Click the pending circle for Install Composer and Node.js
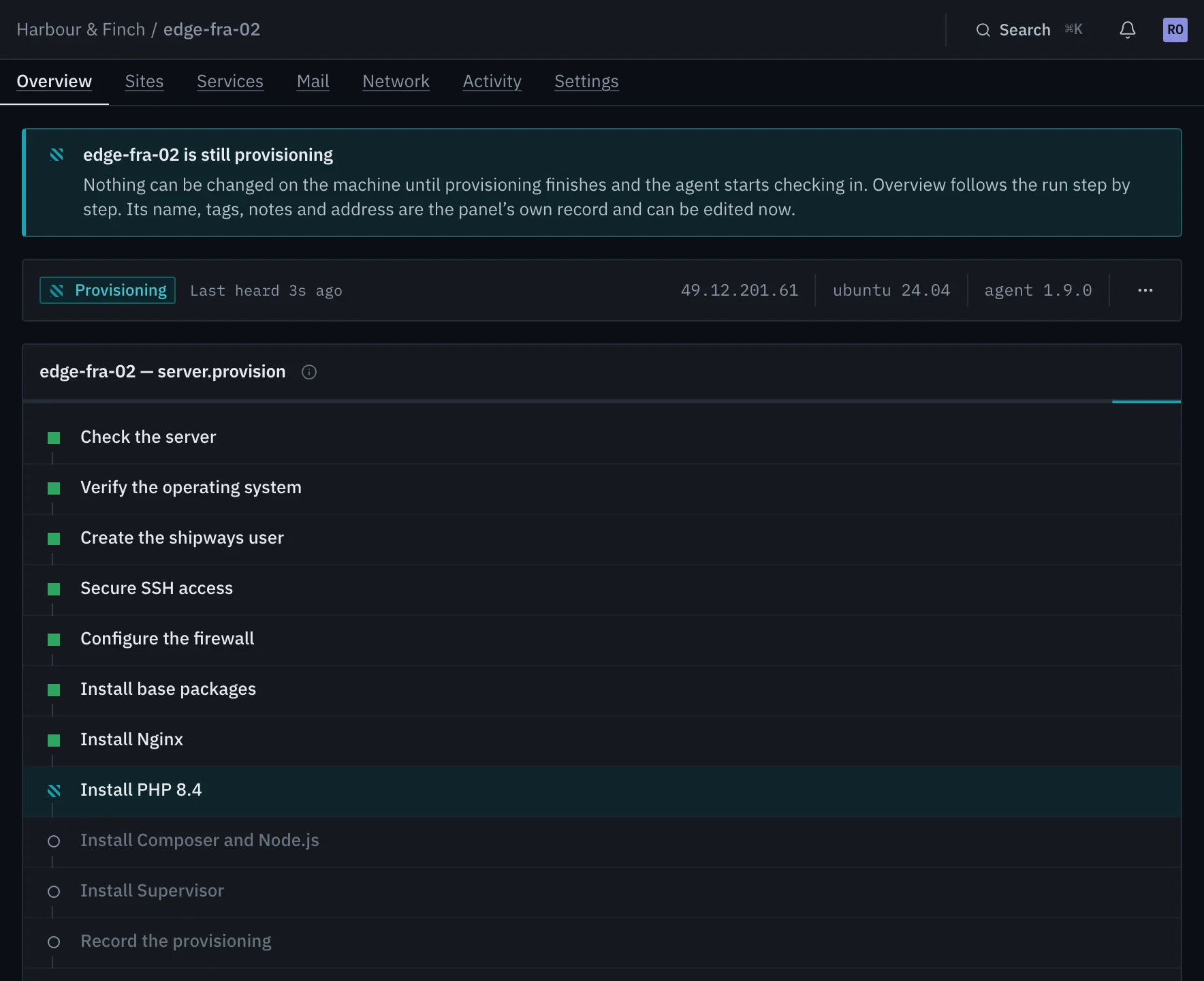1204x981 pixels. click(x=54, y=841)
